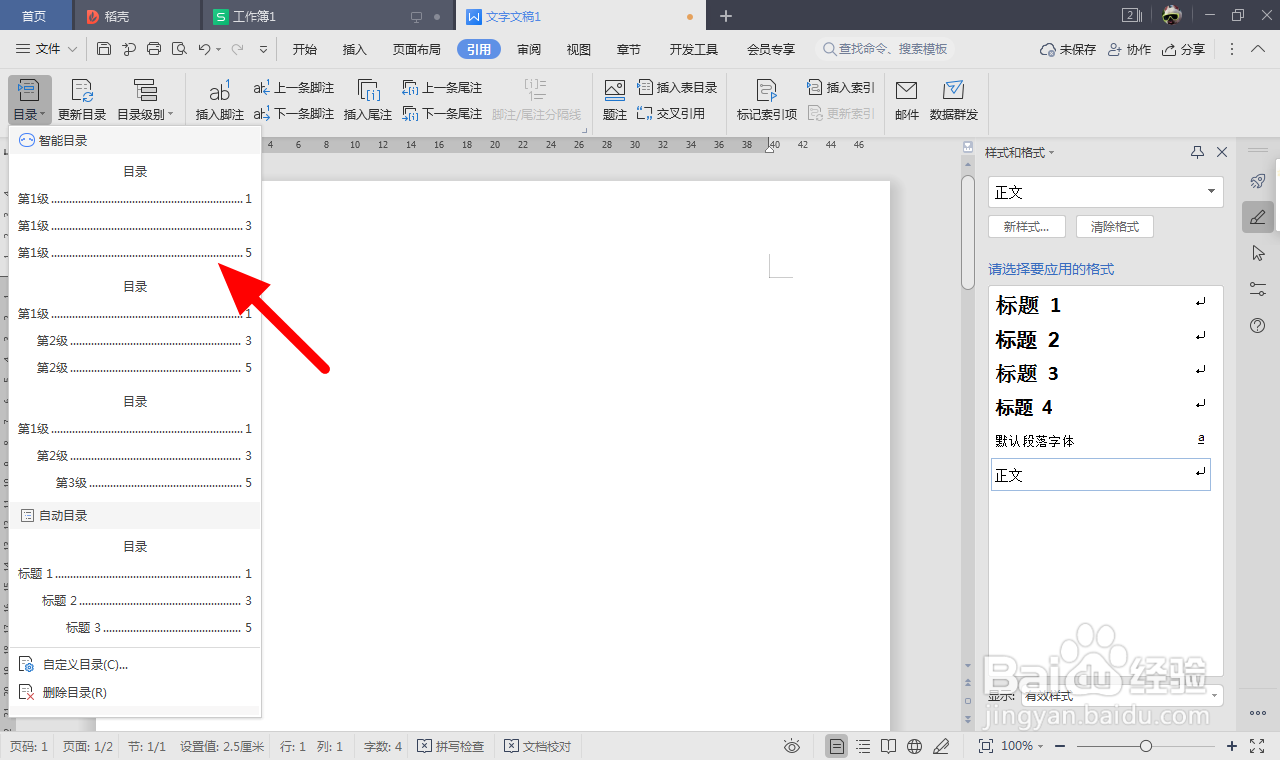
Task: Switch to web layout view in status bar
Action: [x=914, y=746]
